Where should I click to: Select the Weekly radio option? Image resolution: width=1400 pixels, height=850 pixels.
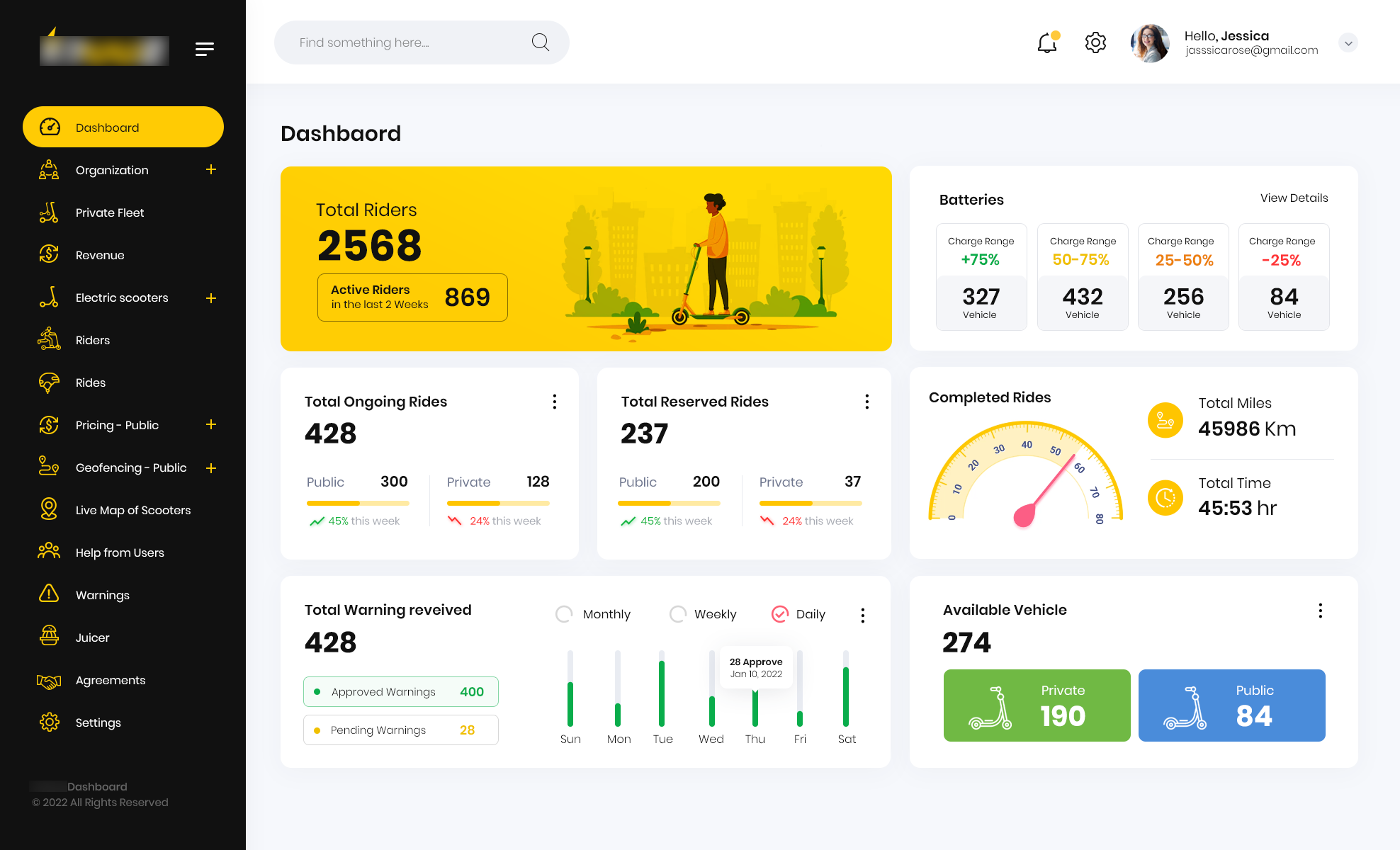click(x=677, y=614)
